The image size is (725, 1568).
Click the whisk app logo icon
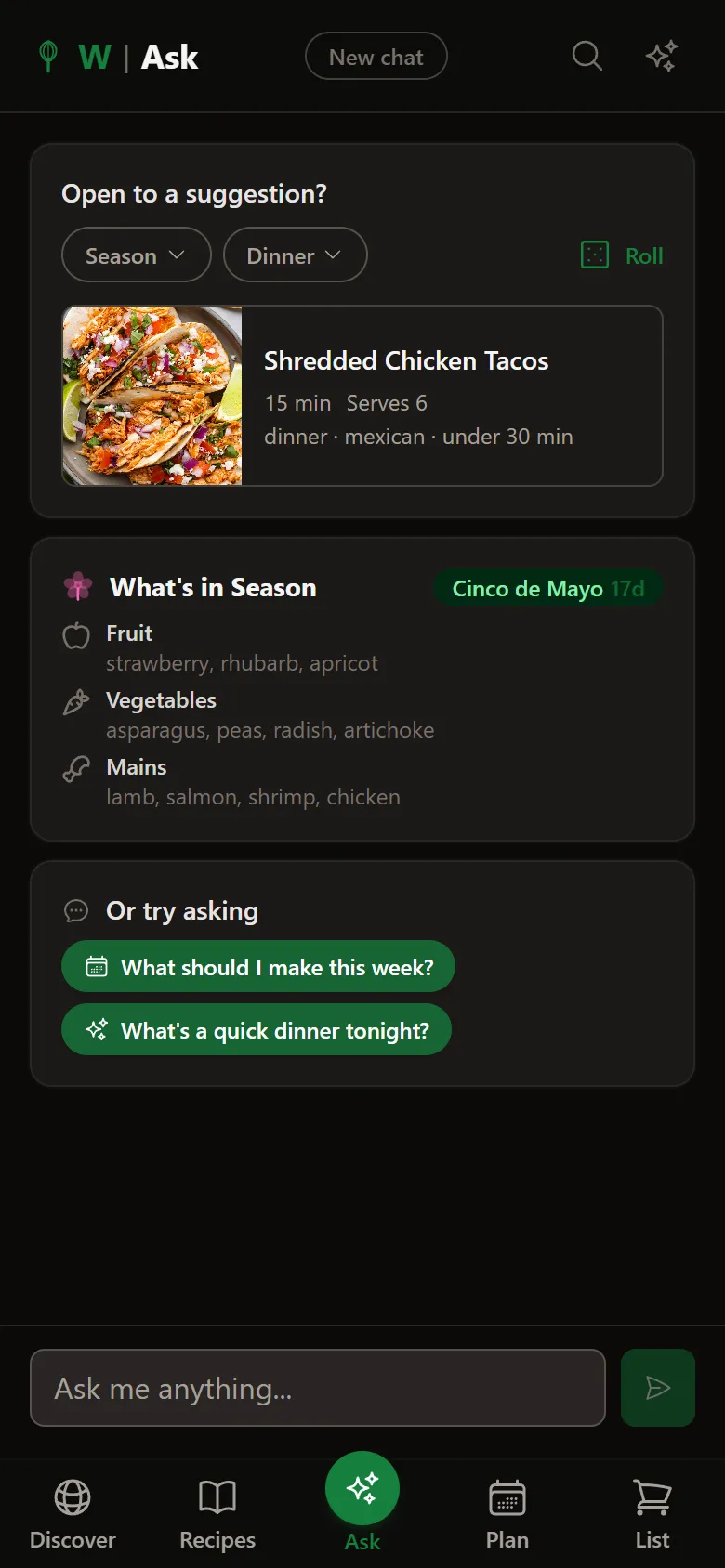point(49,57)
